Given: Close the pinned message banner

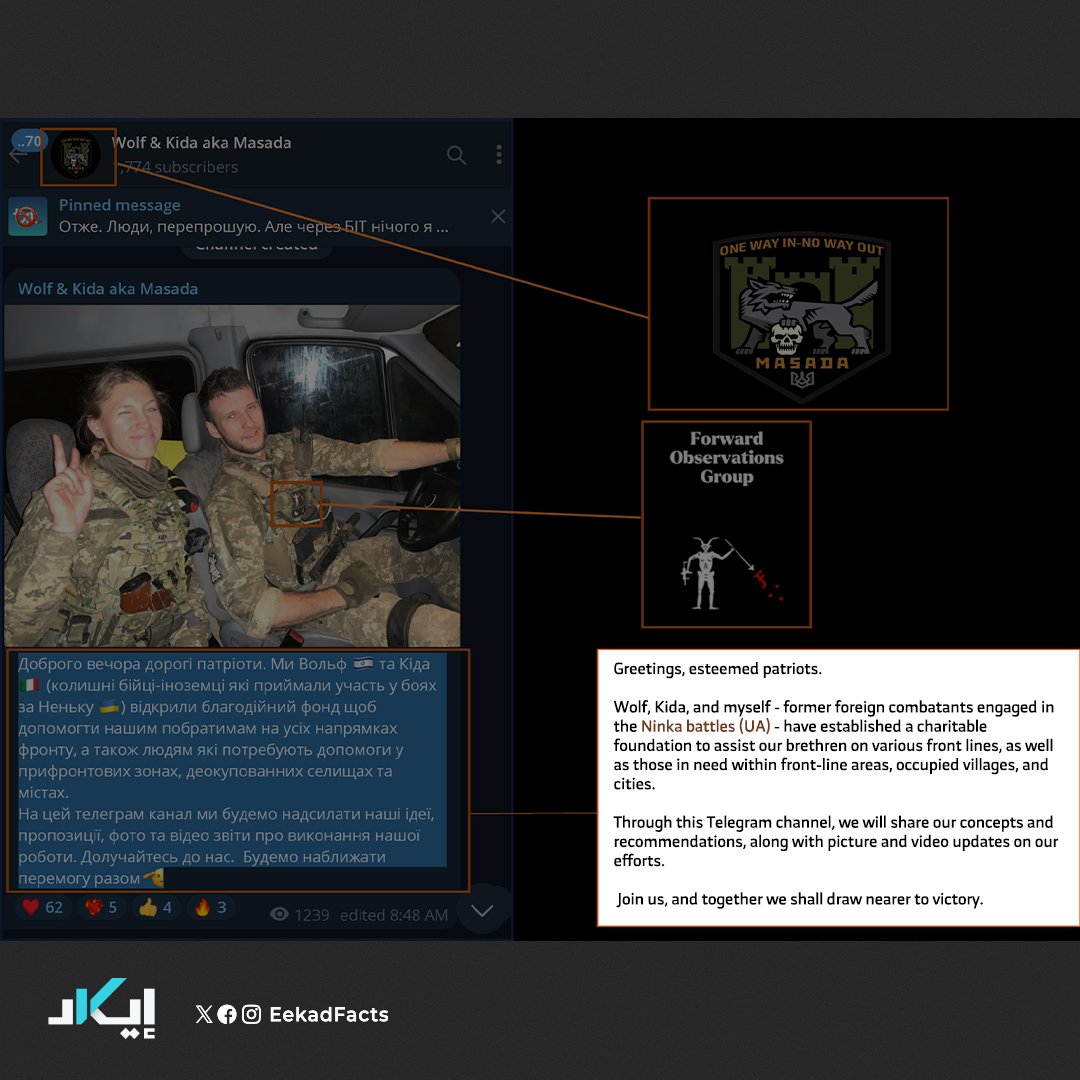Looking at the screenshot, I should click(498, 216).
